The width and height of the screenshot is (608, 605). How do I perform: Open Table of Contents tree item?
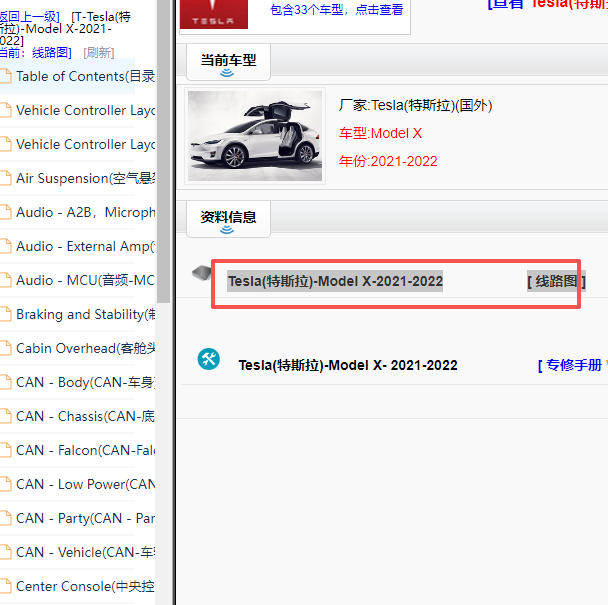85,76
